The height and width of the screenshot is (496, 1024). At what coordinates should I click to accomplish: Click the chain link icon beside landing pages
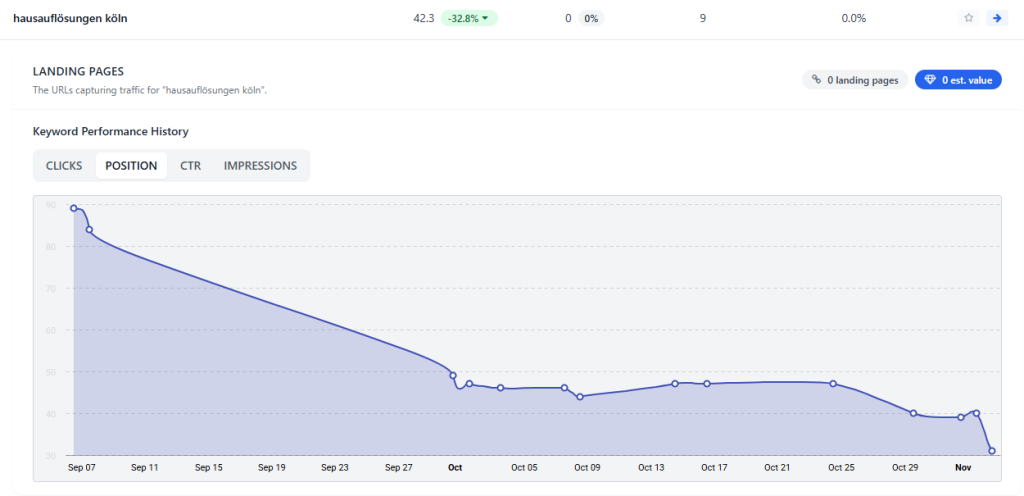(x=816, y=80)
